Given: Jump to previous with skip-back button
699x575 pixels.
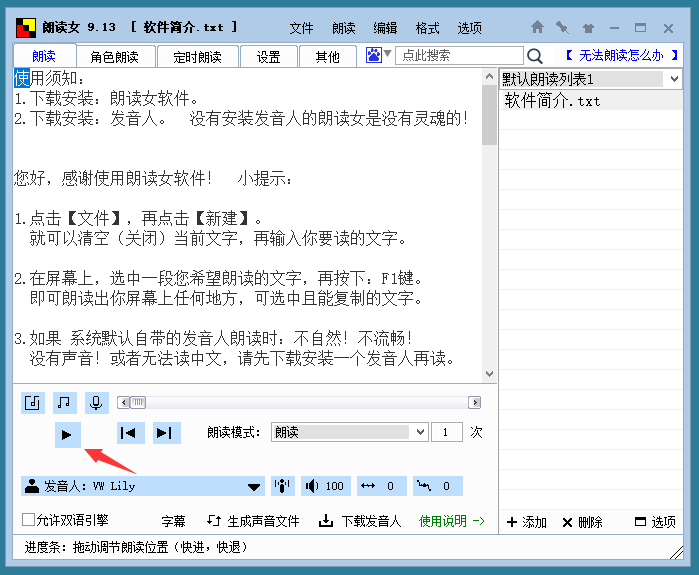Looking at the screenshot, I should 131,433.
